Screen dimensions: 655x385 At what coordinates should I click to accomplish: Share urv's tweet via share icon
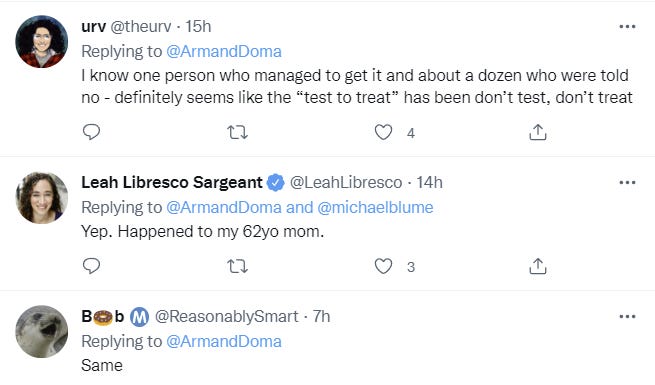(x=538, y=132)
